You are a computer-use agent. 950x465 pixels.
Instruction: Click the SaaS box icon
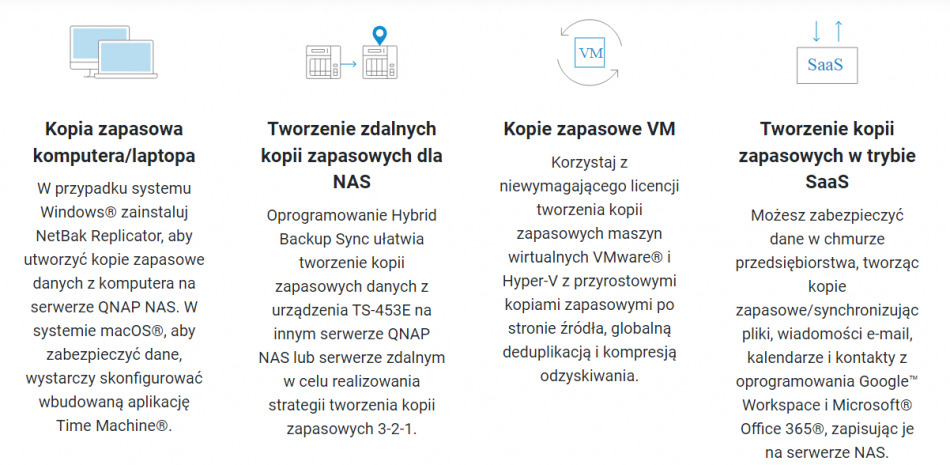pyautogui.click(x=825, y=65)
